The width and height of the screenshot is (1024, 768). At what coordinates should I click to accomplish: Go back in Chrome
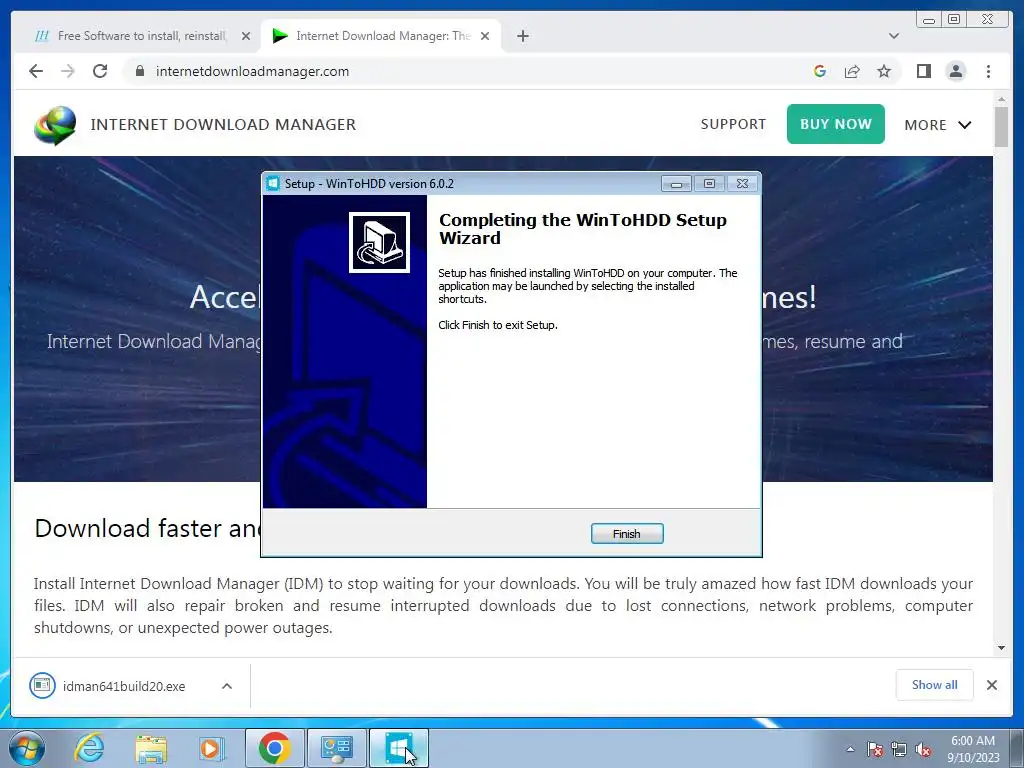click(x=36, y=71)
